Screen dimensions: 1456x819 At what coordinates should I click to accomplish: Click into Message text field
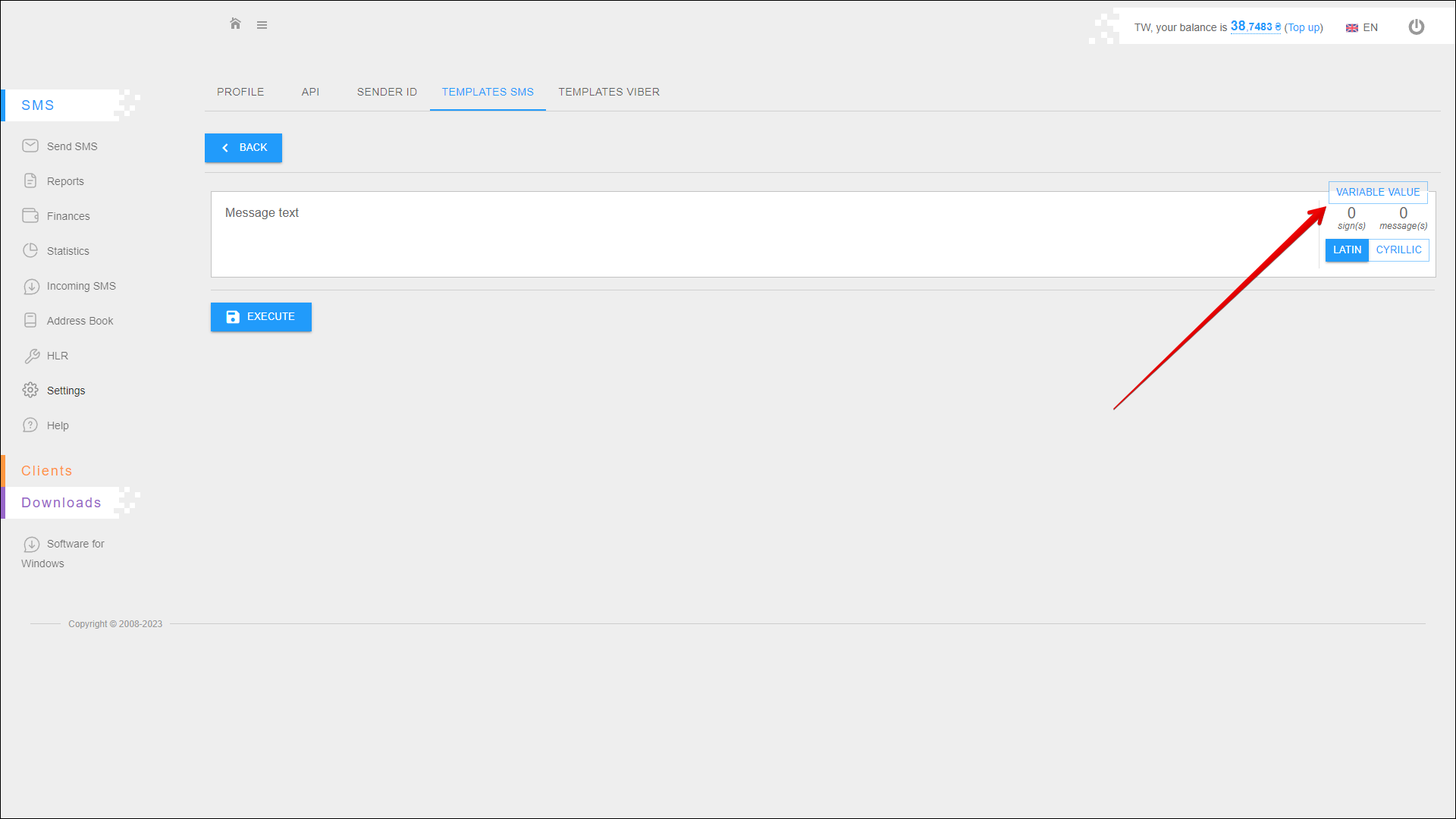(x=758, y=234)
